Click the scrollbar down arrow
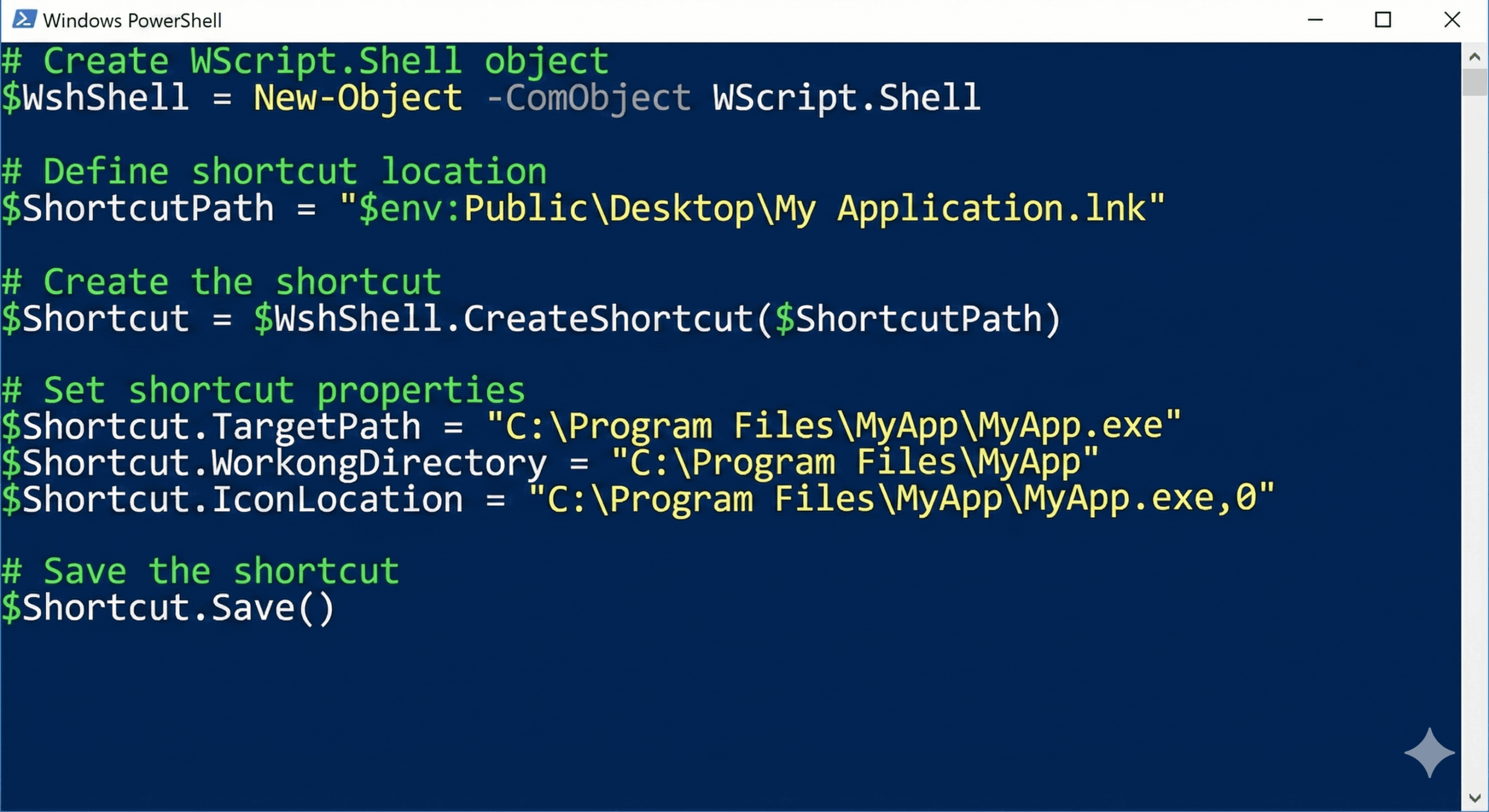1489x812 pixels. pos(1474,798)
